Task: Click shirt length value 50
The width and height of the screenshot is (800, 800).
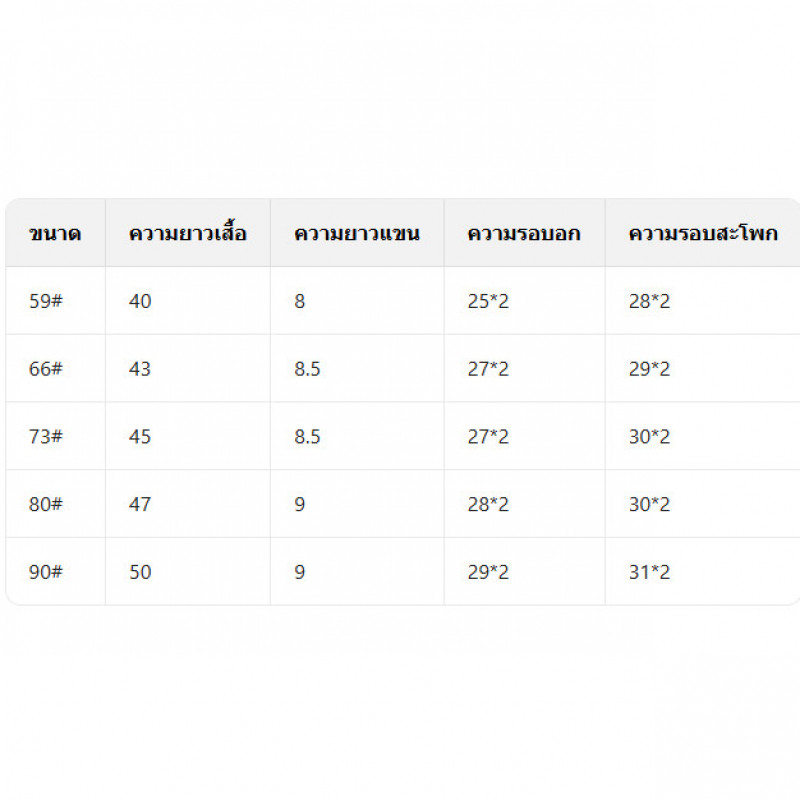Action: tap(140, 573)
